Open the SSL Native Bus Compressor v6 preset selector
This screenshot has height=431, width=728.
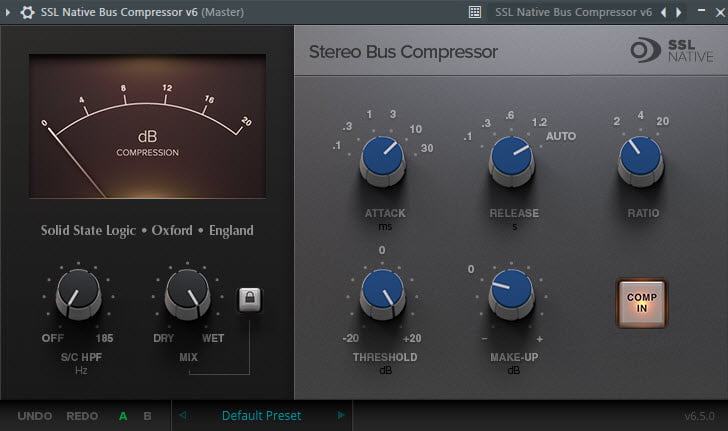coord(573,12)
